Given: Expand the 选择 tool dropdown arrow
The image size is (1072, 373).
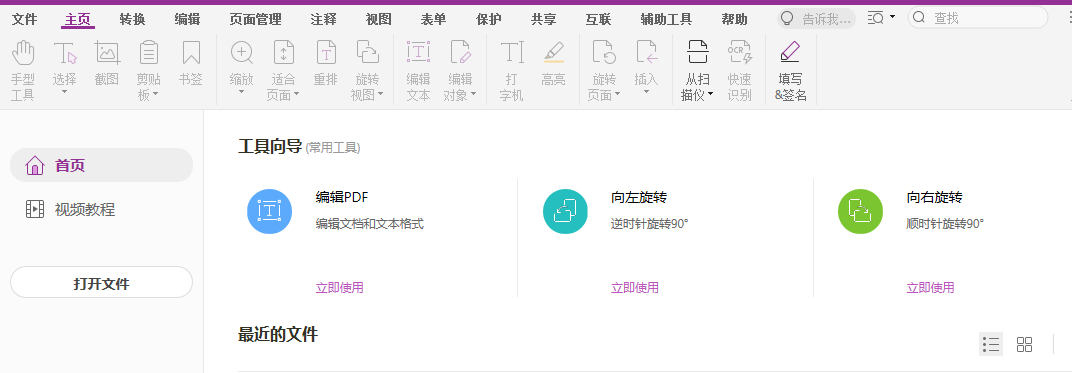Looking at the screenshot, I should point(65,92).
